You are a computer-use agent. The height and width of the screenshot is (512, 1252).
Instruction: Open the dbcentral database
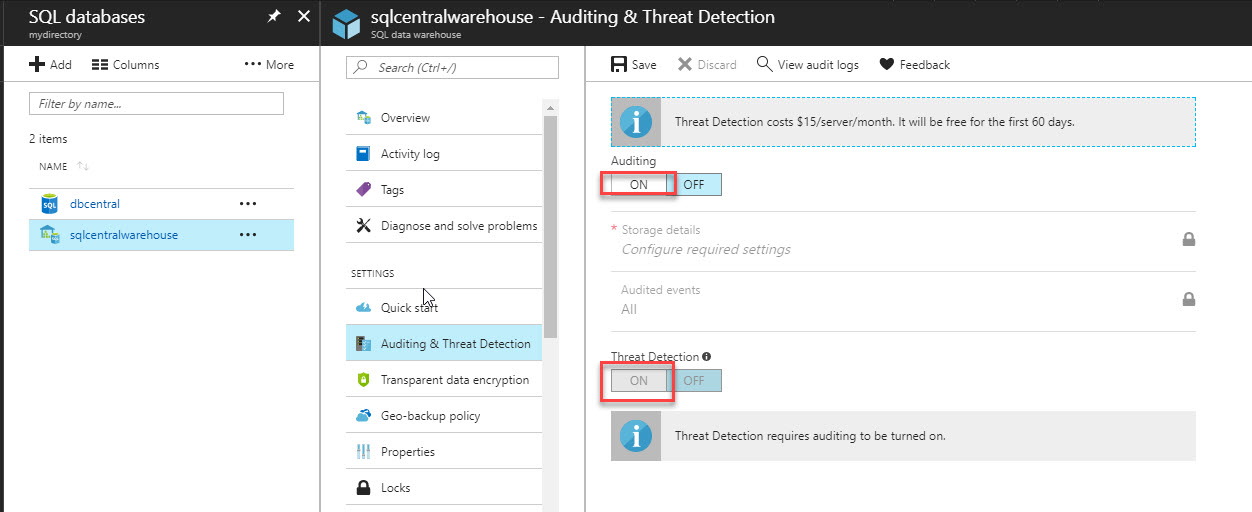(x=94, y=204)
